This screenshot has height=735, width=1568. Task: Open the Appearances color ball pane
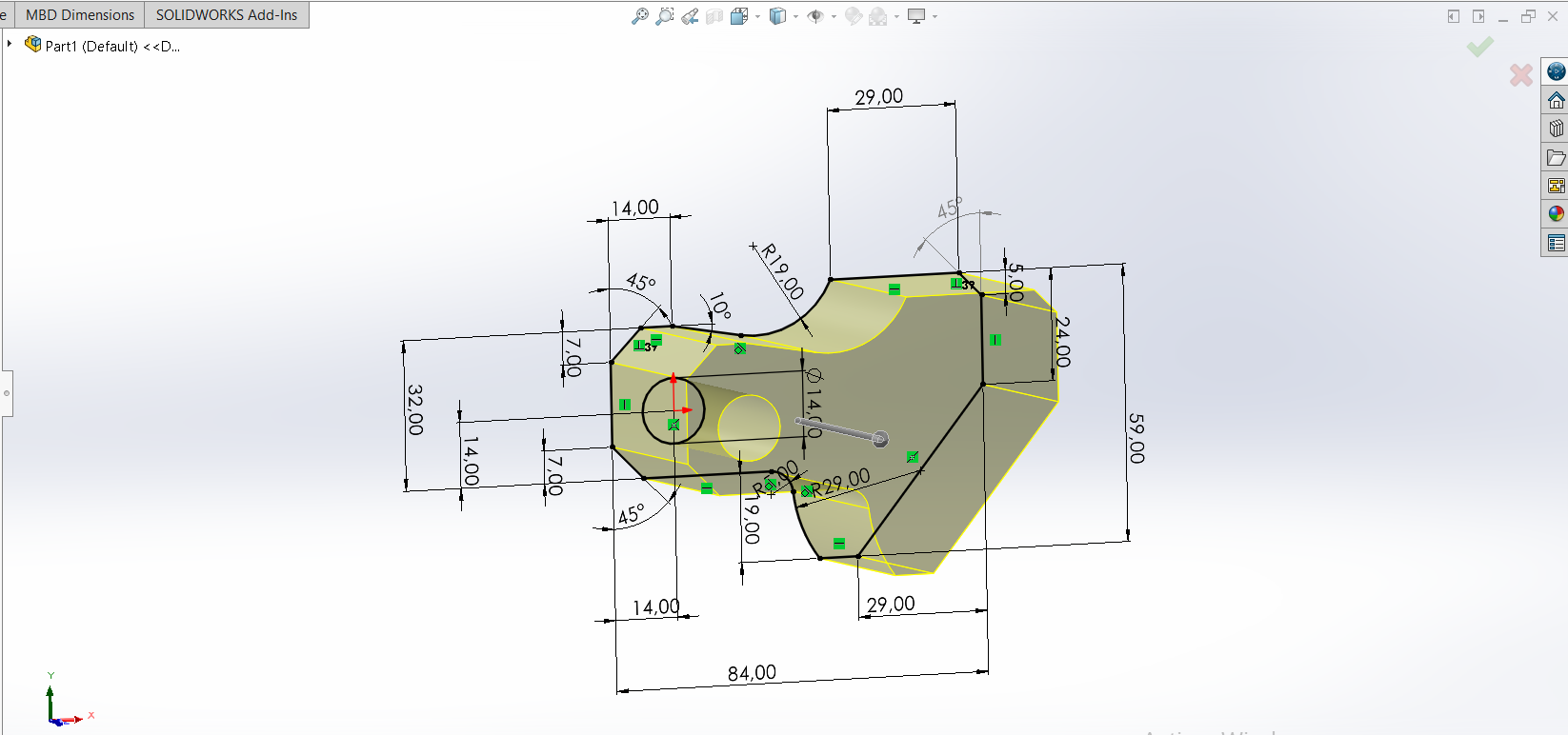click(x=1556, y=214)
